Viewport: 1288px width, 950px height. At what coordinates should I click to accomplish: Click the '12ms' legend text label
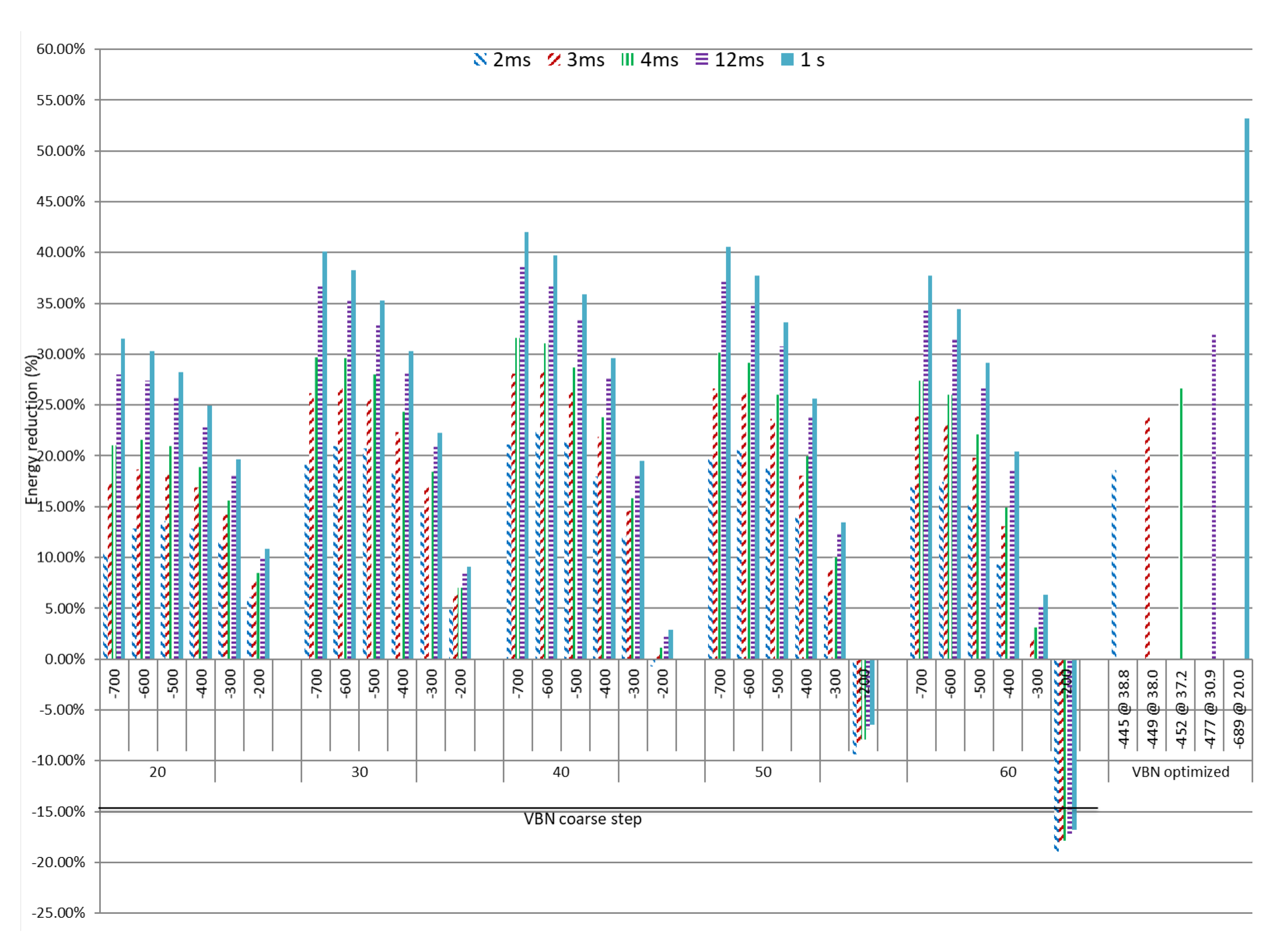point(739,60)
